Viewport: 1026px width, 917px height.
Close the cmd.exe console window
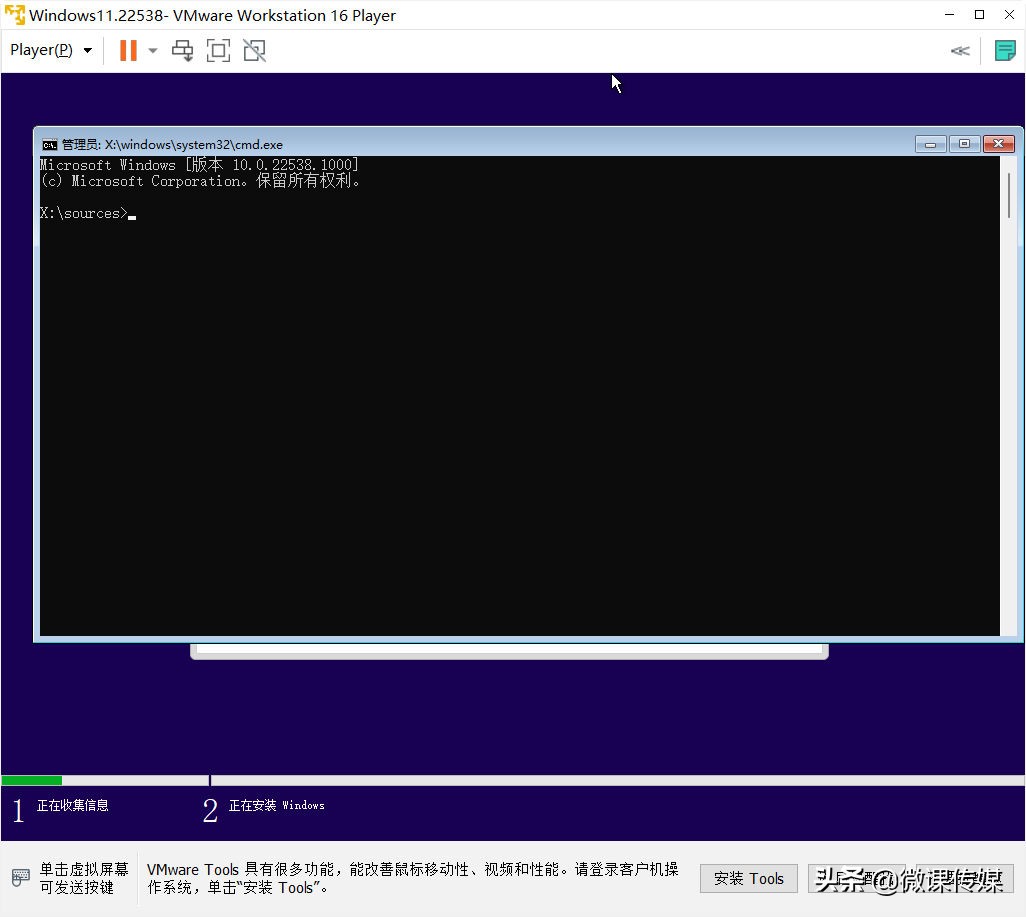(x=999, y=144)
